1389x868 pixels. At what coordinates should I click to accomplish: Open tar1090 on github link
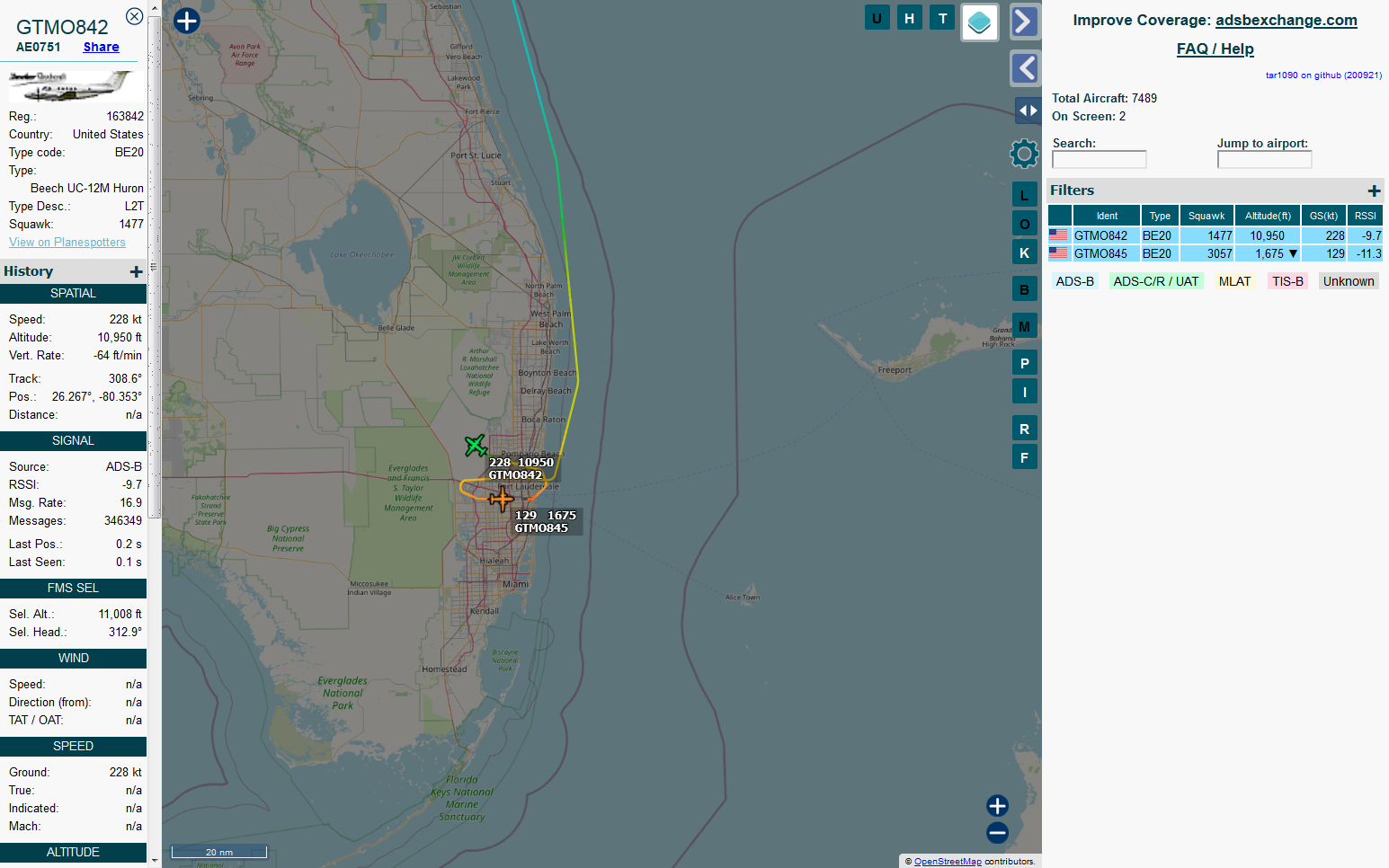point(1323,75)
